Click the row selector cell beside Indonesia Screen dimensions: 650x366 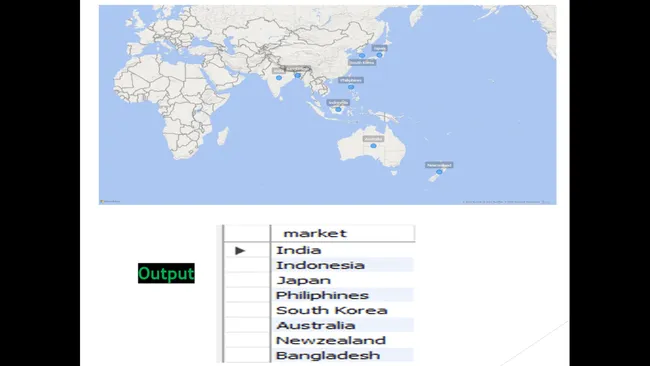tap(247, 265)
